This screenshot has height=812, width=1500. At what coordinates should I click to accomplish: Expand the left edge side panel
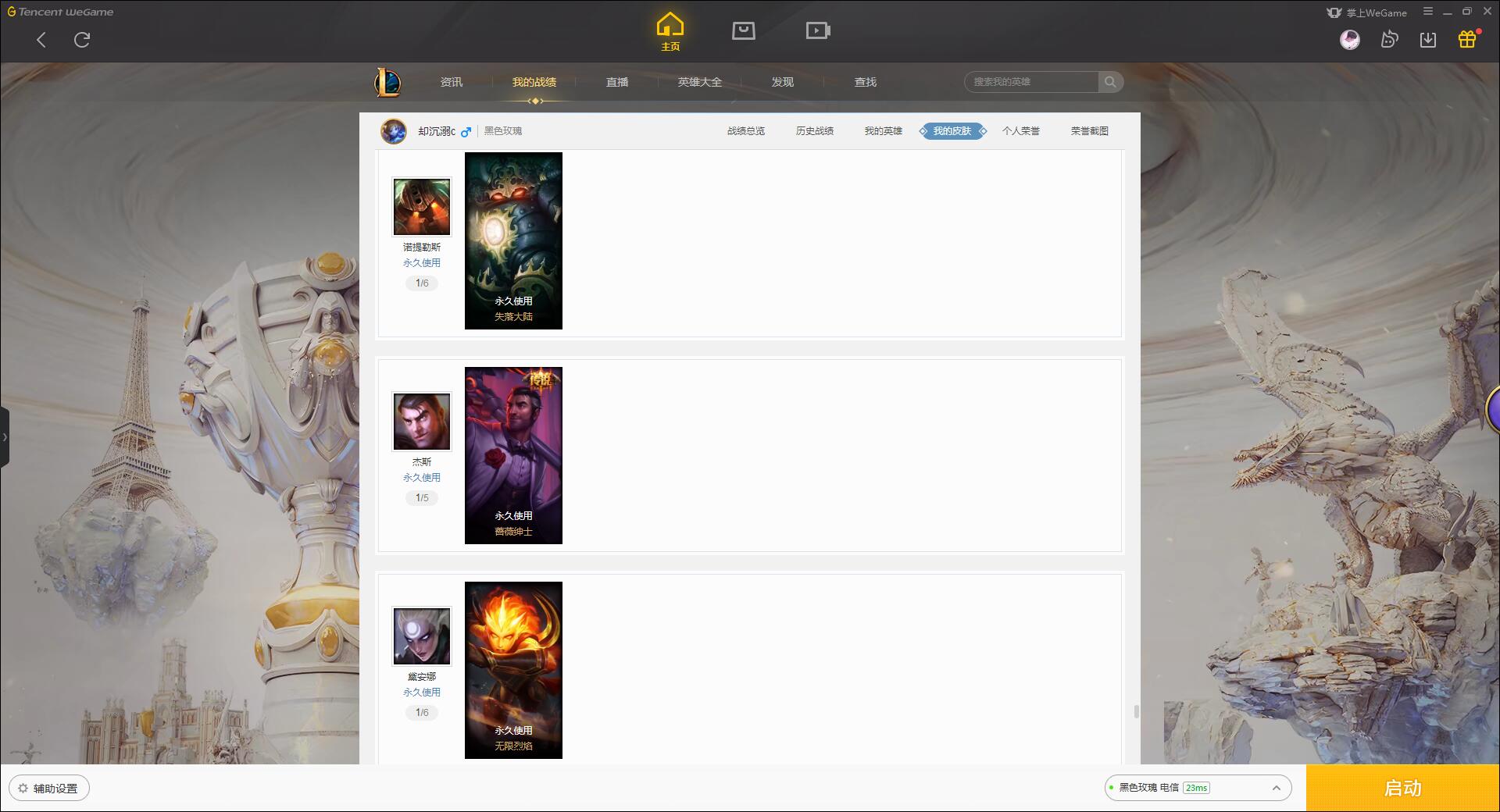[5, 437]
